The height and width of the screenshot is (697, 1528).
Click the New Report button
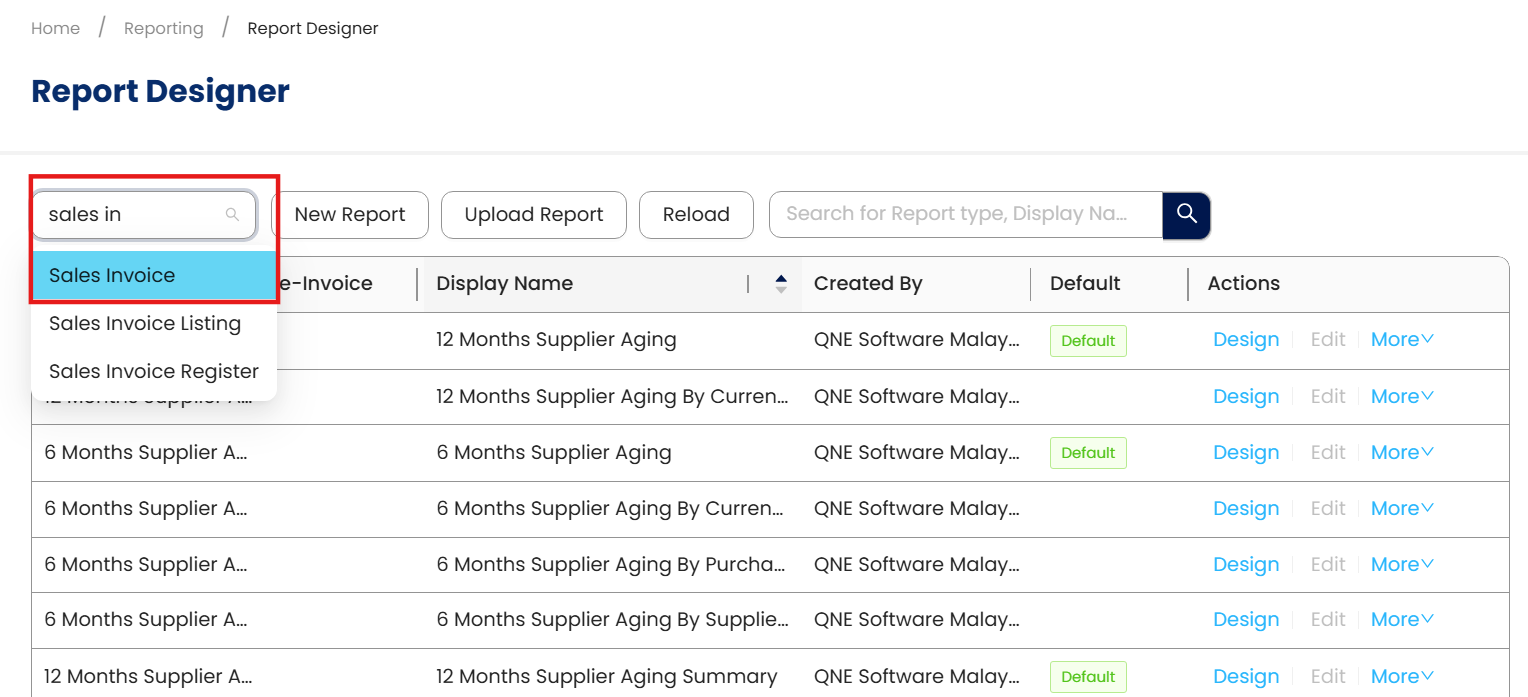click(x=350, y=215)
